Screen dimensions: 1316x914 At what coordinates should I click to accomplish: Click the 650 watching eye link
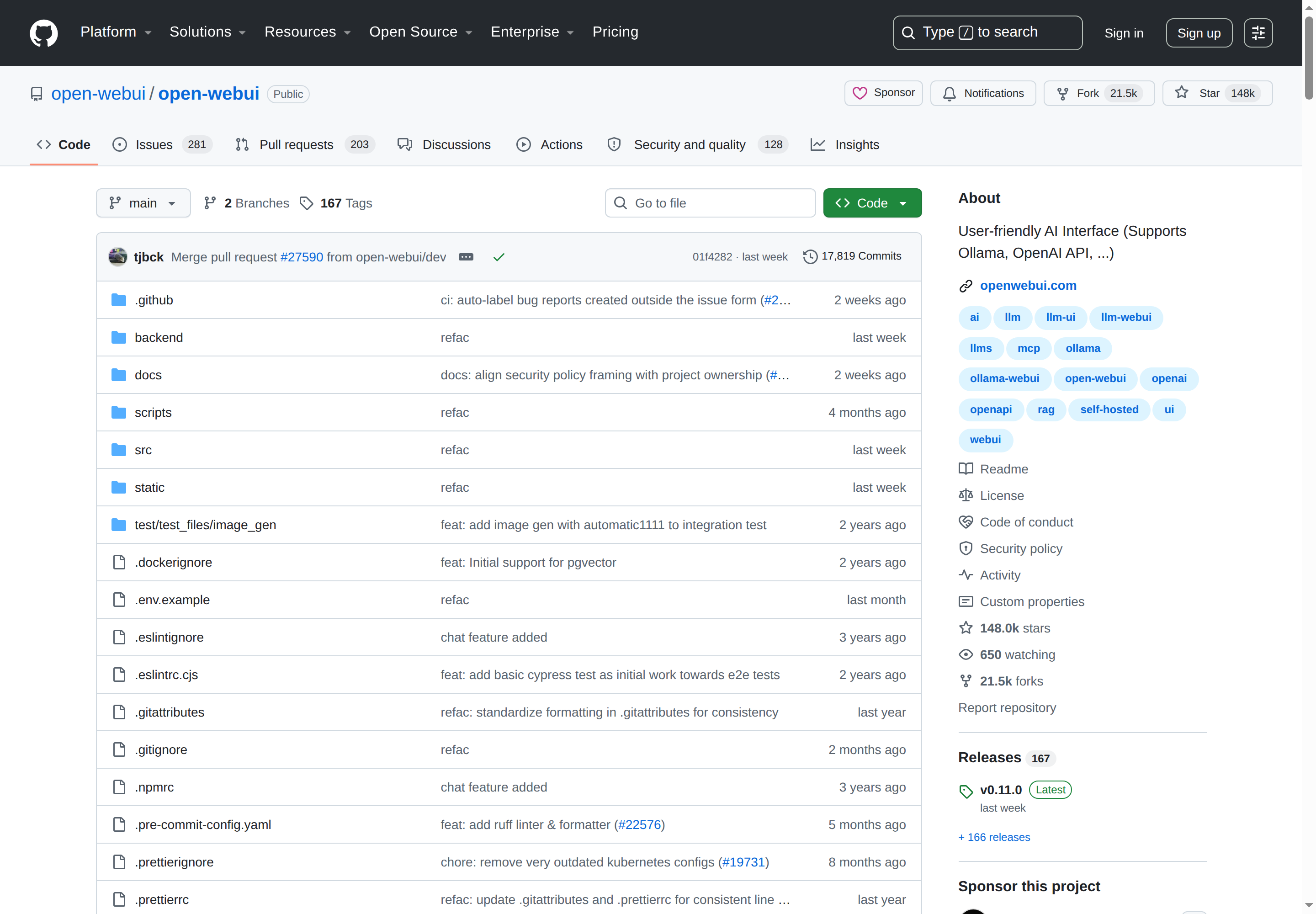[x=1006, y=654]
